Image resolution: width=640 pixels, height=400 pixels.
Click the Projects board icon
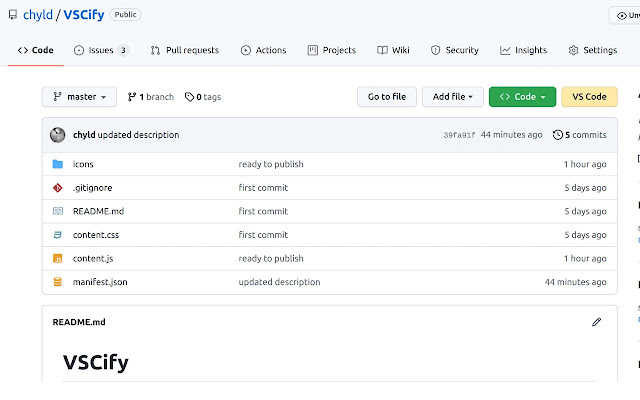coord(313,50)
